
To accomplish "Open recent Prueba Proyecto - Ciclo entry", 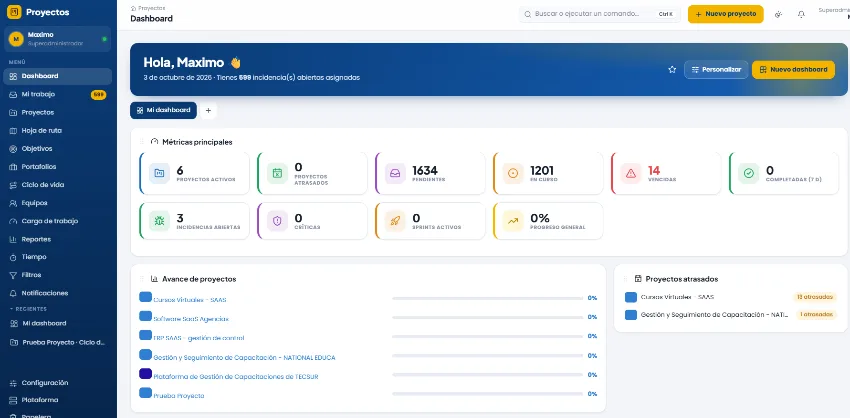I will (x=57, y=343).
